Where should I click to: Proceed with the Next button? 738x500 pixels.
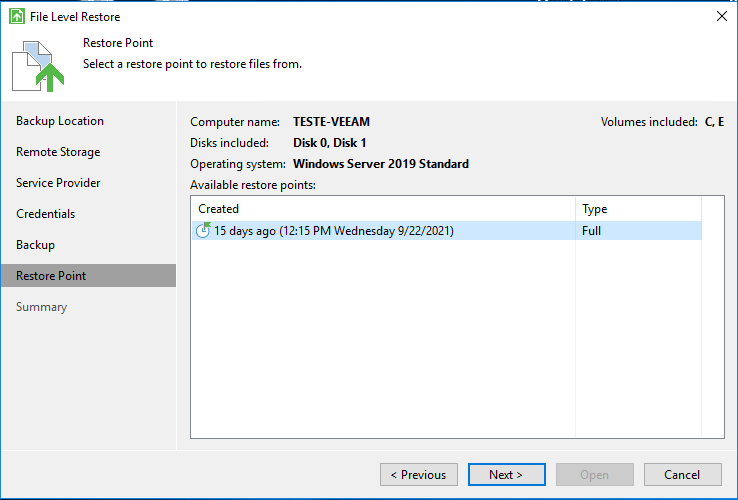pyautogui.click(x=506, y=475)
